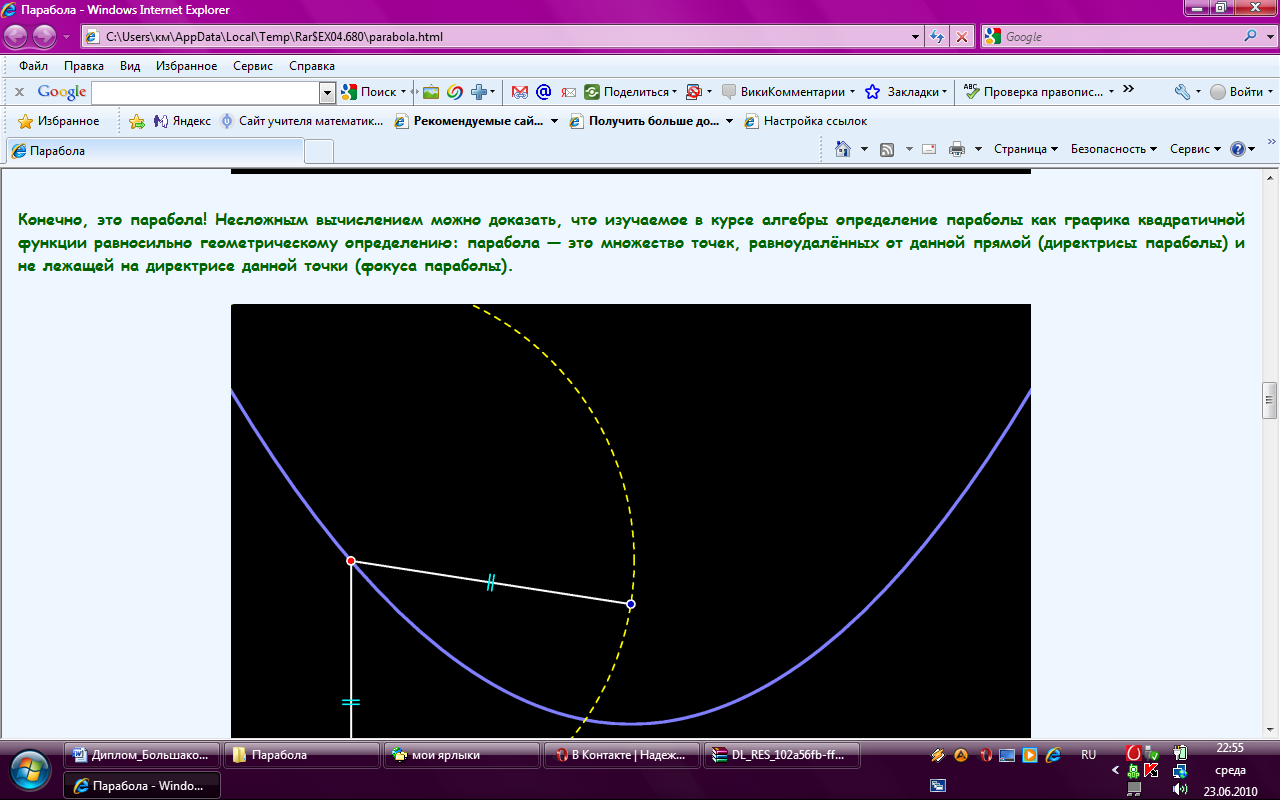
Task: Refresh the page with the reload icon
Action: [937, 37]
